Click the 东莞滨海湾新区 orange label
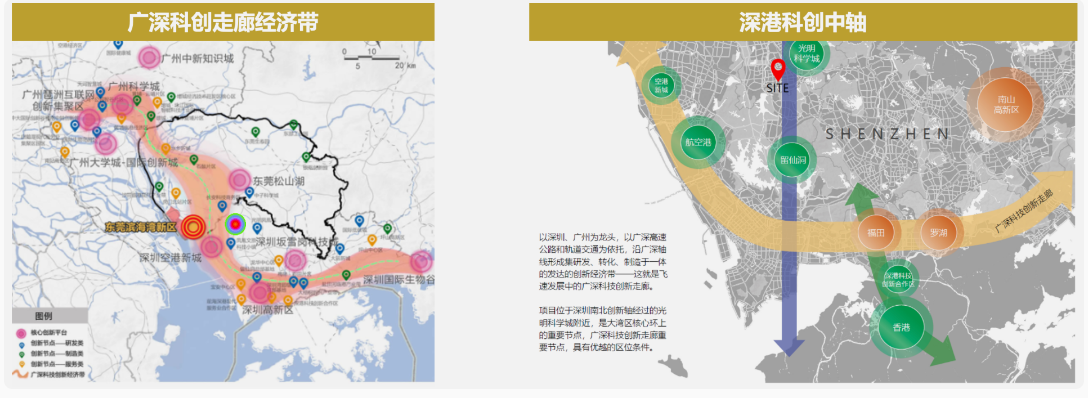 (x=142, y=227)
